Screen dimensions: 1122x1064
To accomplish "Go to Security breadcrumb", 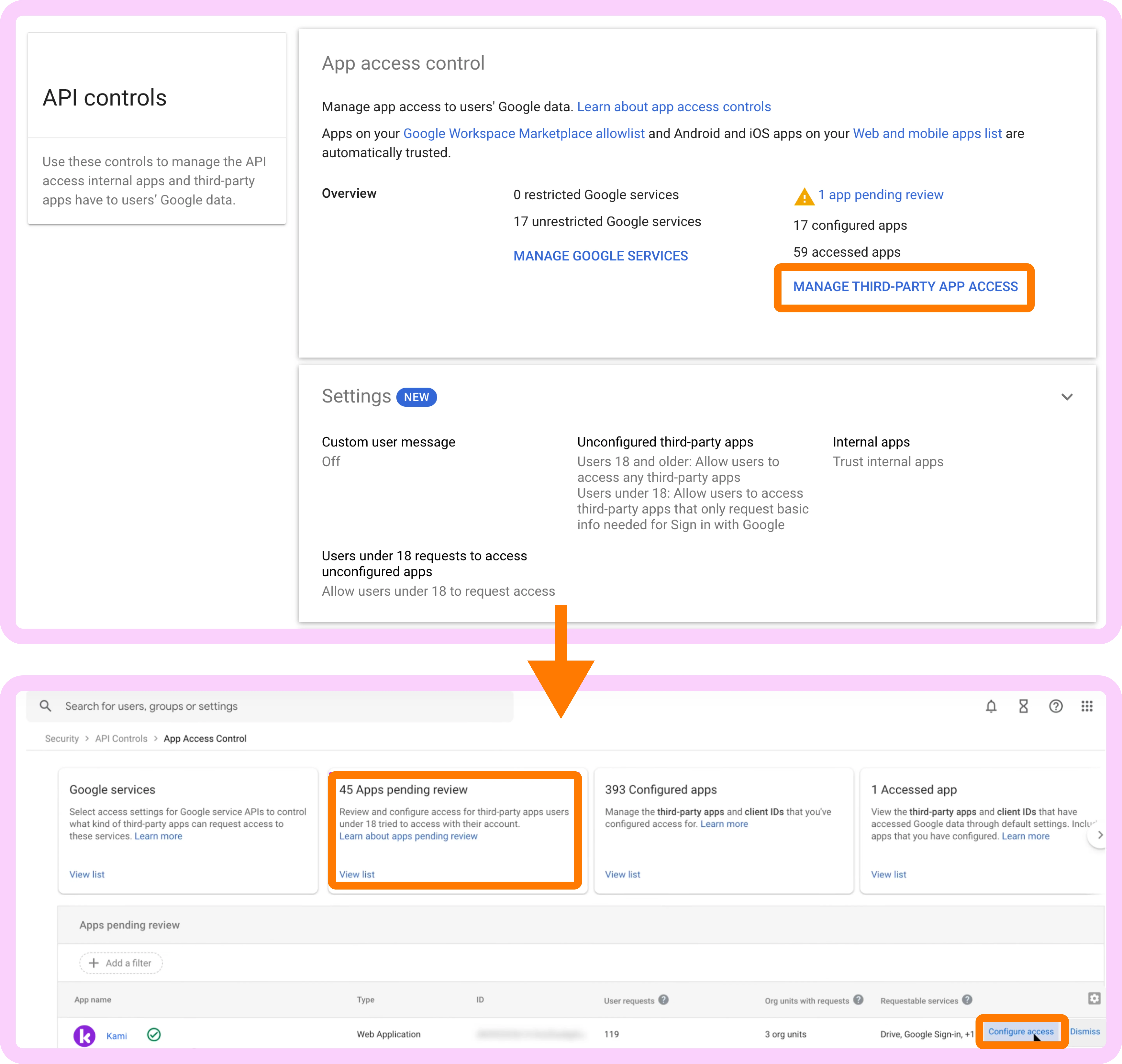I will click(62, 738).
